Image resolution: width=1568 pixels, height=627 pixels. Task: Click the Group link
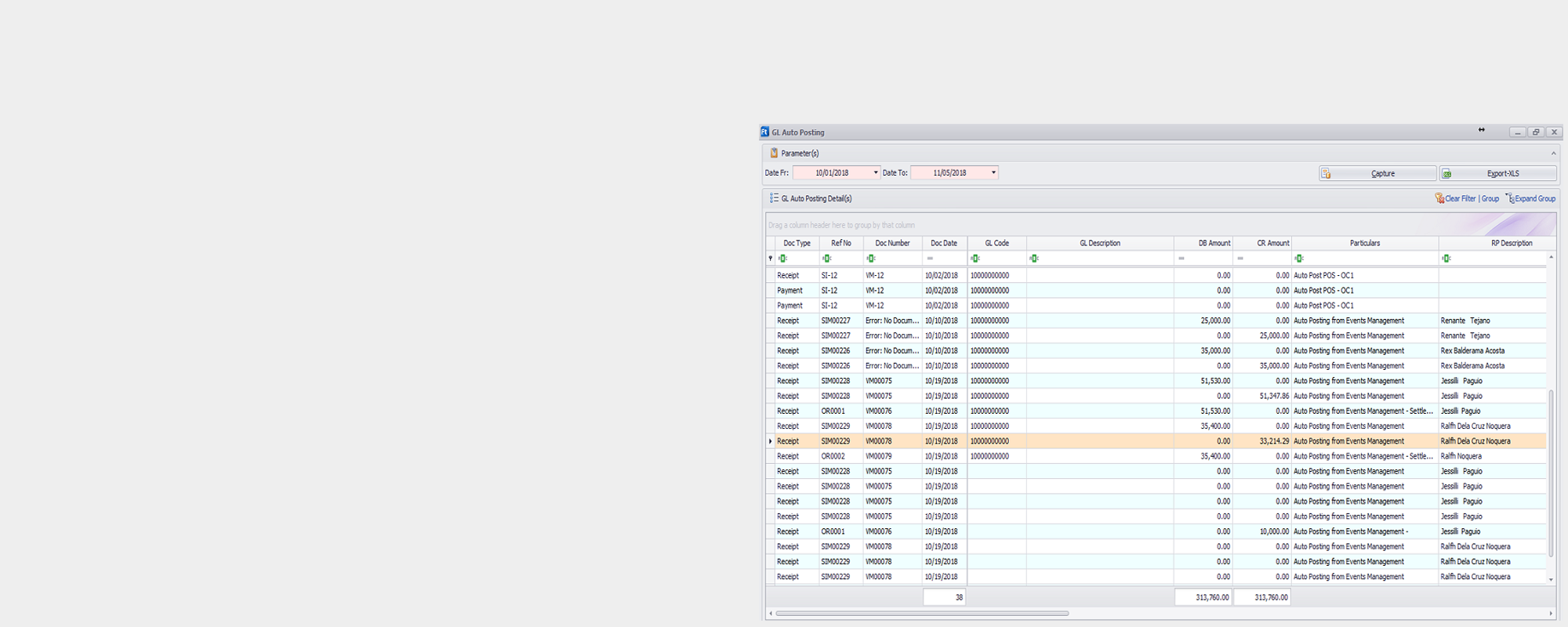tap(1490, 198)
